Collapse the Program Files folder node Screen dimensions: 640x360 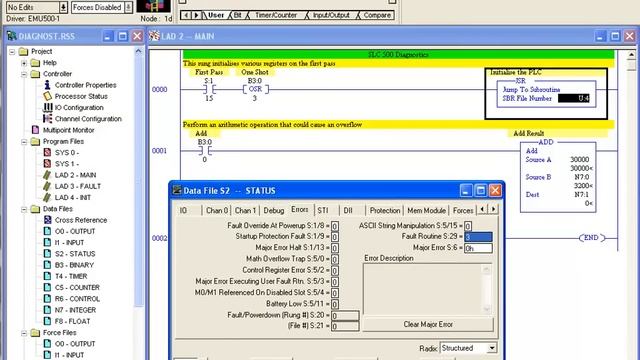tap(24, 142)
